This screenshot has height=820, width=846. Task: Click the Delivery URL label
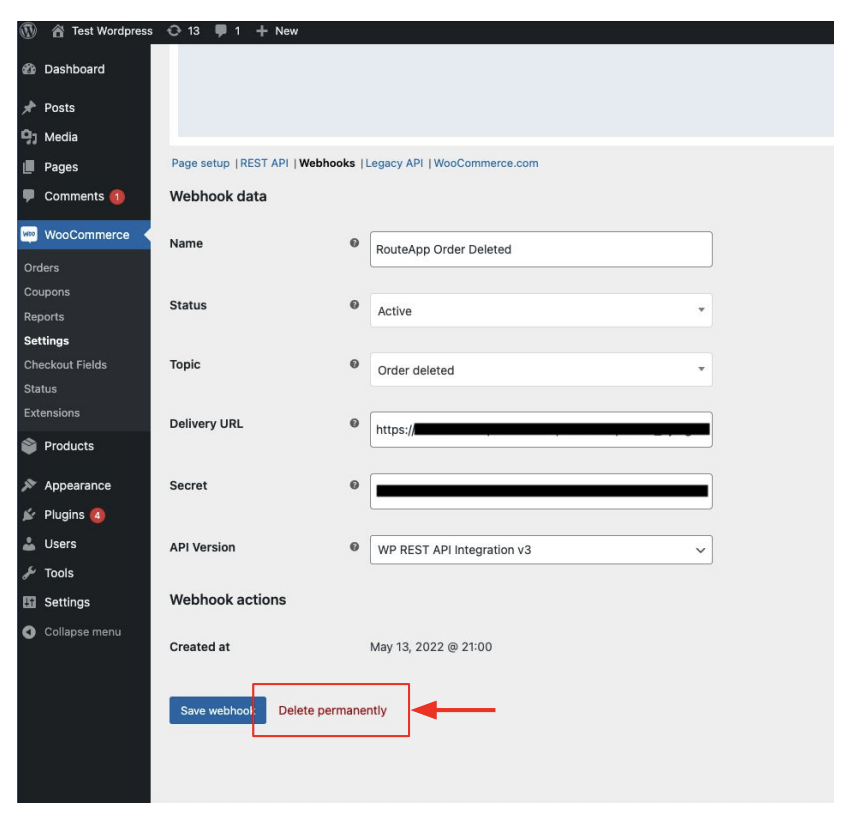click(x=206, y=423)
